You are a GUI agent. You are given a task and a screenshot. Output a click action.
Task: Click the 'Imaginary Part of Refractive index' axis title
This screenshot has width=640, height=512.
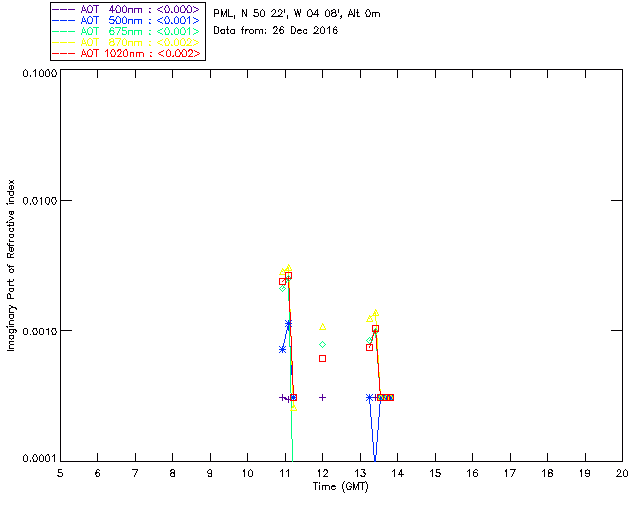point(11,265)
